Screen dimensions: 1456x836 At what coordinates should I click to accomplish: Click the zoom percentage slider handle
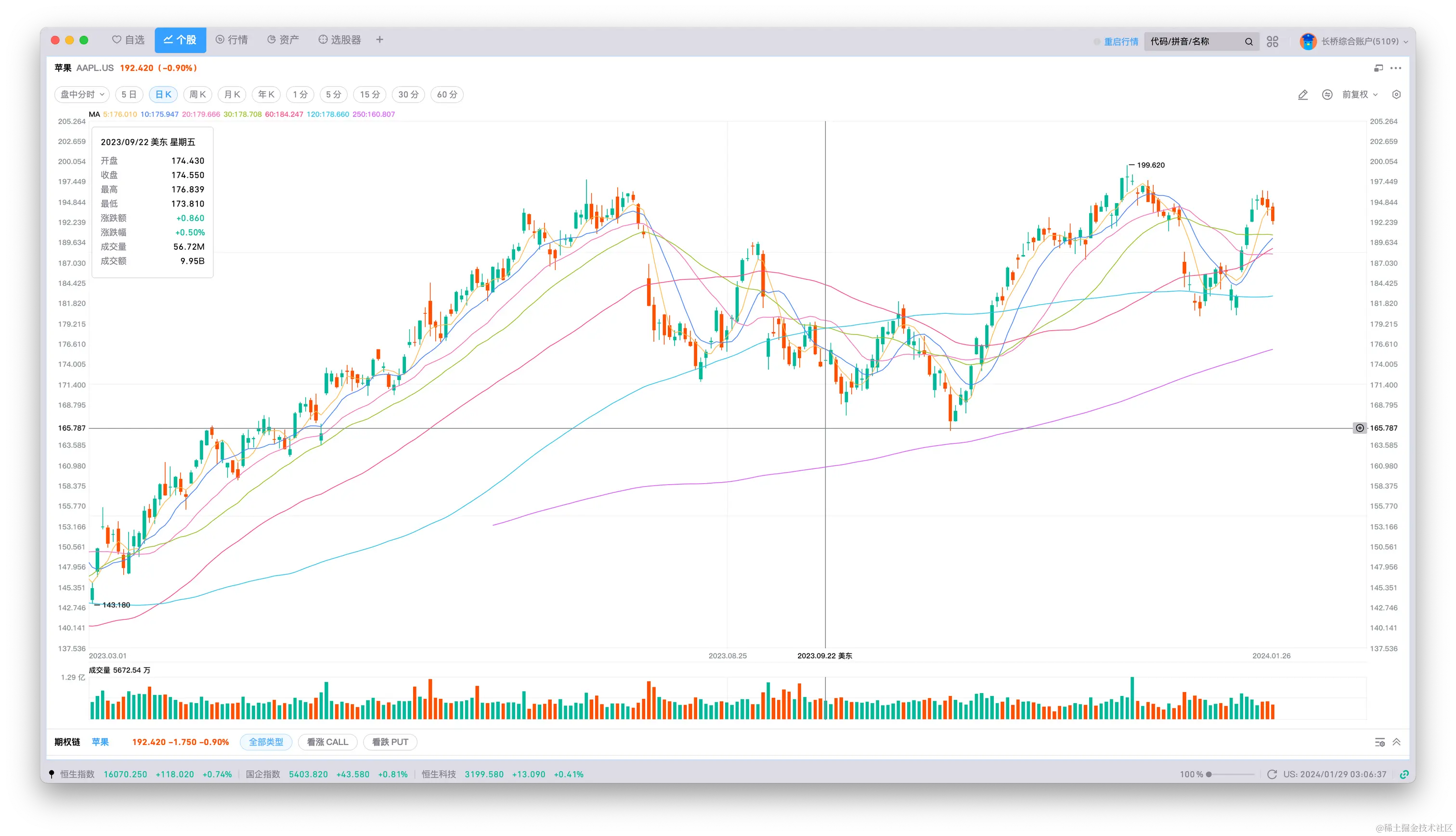point(1209,774)
